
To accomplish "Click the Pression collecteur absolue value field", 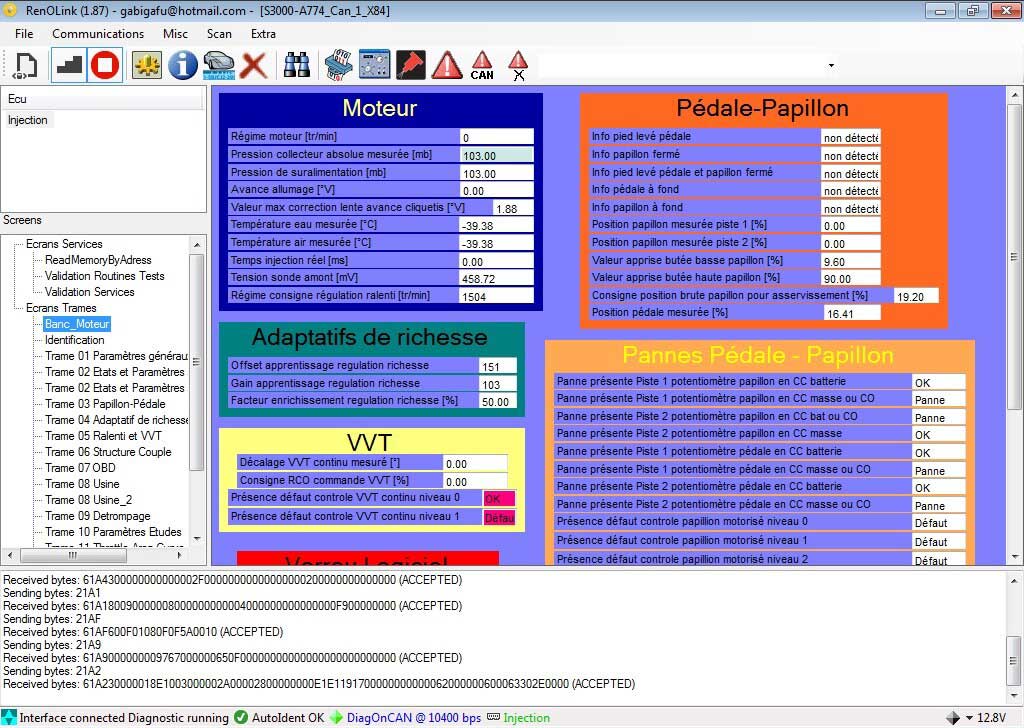I will (x=496, y=155).
